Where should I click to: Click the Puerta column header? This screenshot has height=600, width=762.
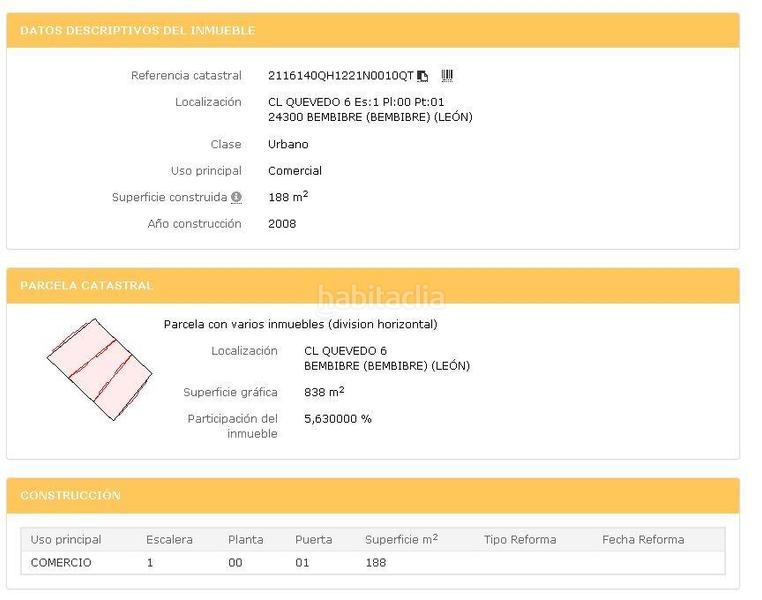[x=313, y=539]
